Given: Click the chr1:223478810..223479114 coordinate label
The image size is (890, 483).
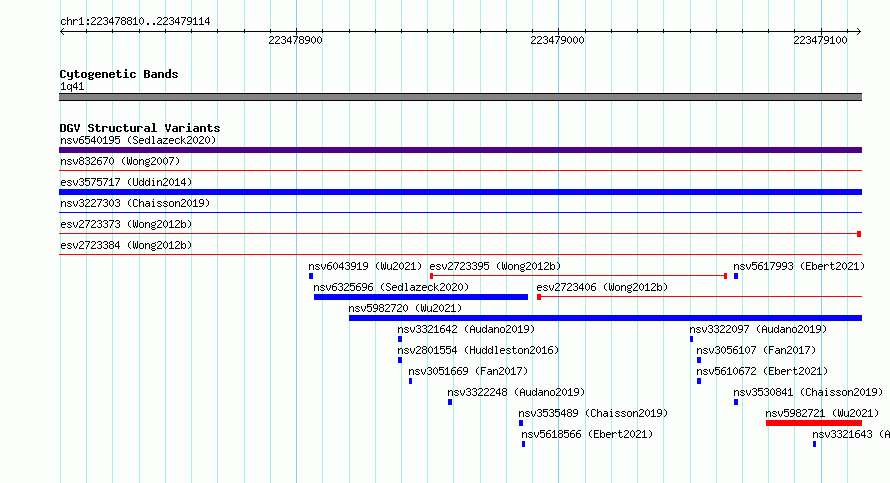Looking at the screenshot, I should click(x=135, y=22).
